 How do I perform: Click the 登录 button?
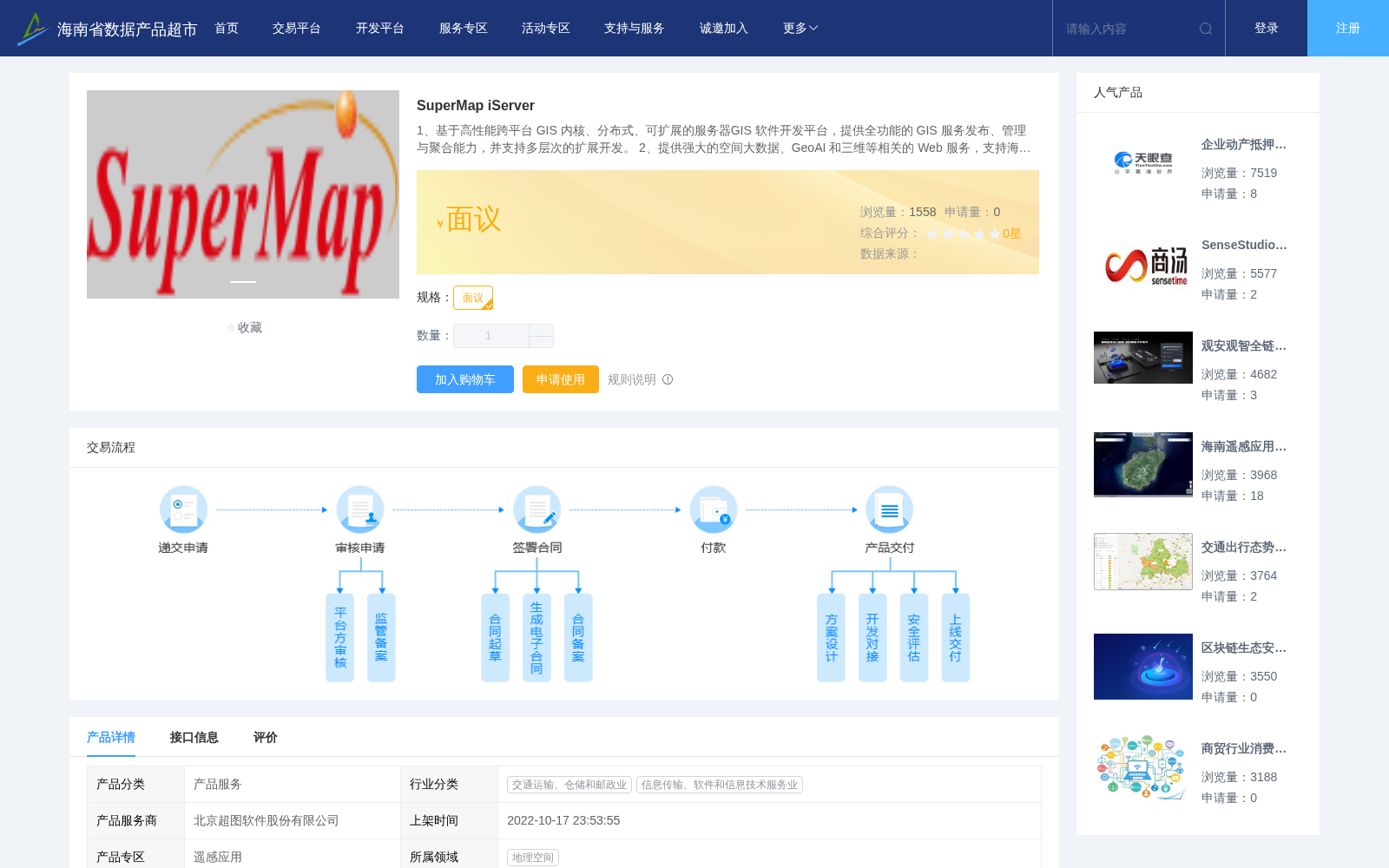click(1267, 29)
